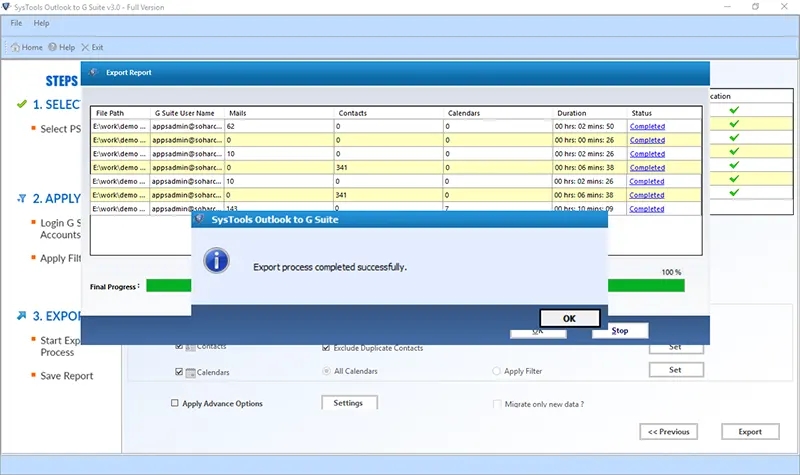Open the File menu
The width and height of the screenshot is (800, 475).
(16, 23)
